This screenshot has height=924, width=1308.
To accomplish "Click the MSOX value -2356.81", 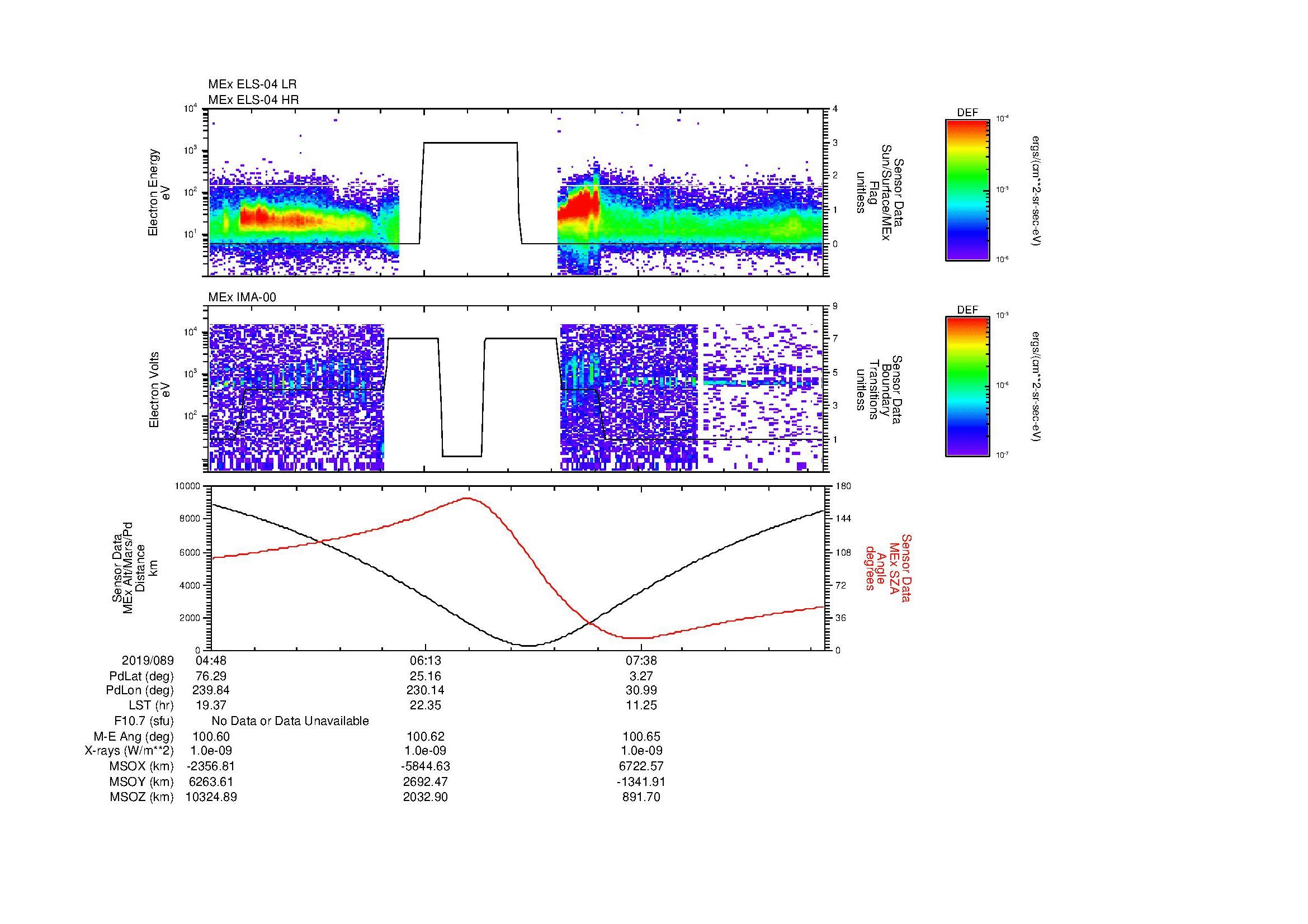I will (x=211, y=766).
